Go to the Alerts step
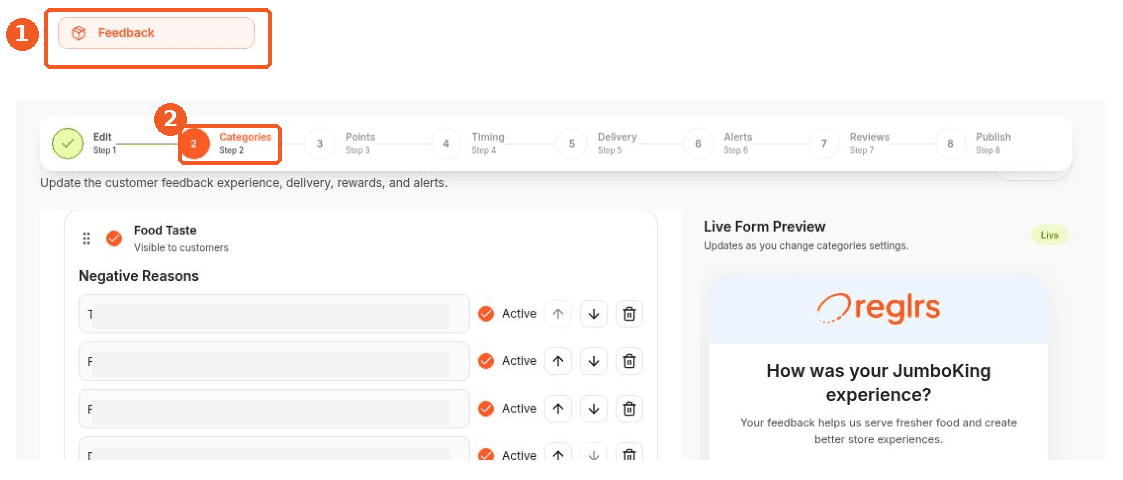Image resolution: width=1123 pixels, height=480 pixels. pos(718,143)
